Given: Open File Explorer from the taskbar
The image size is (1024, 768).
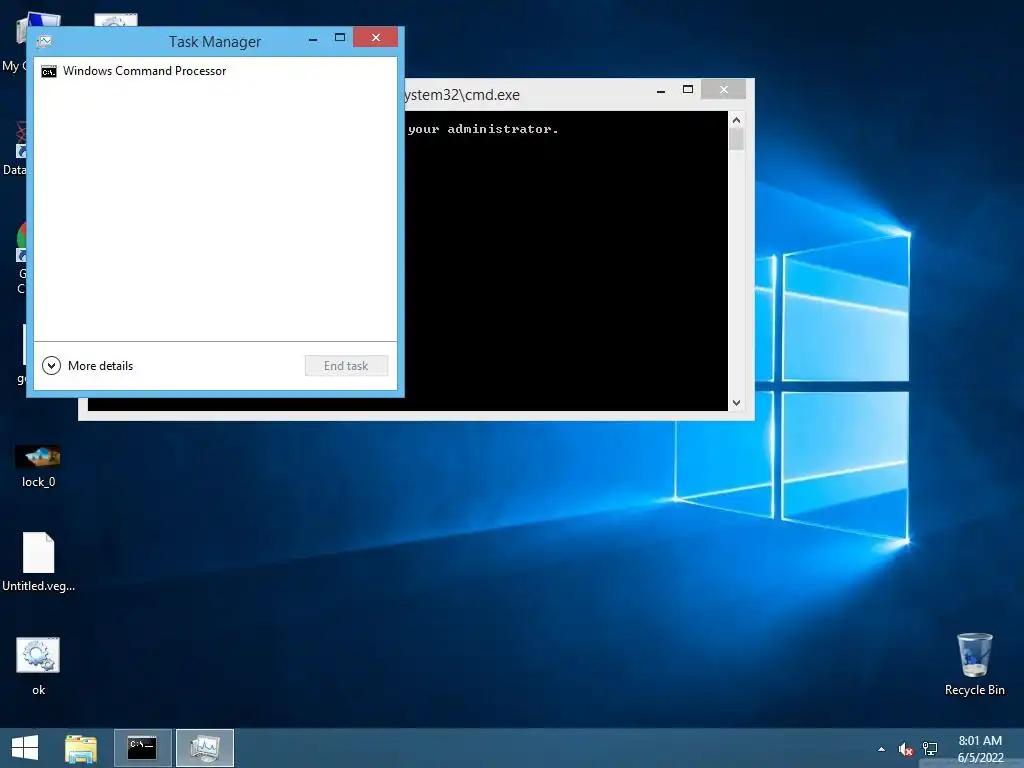Looking at the screenshot, I should coord(81,748).
